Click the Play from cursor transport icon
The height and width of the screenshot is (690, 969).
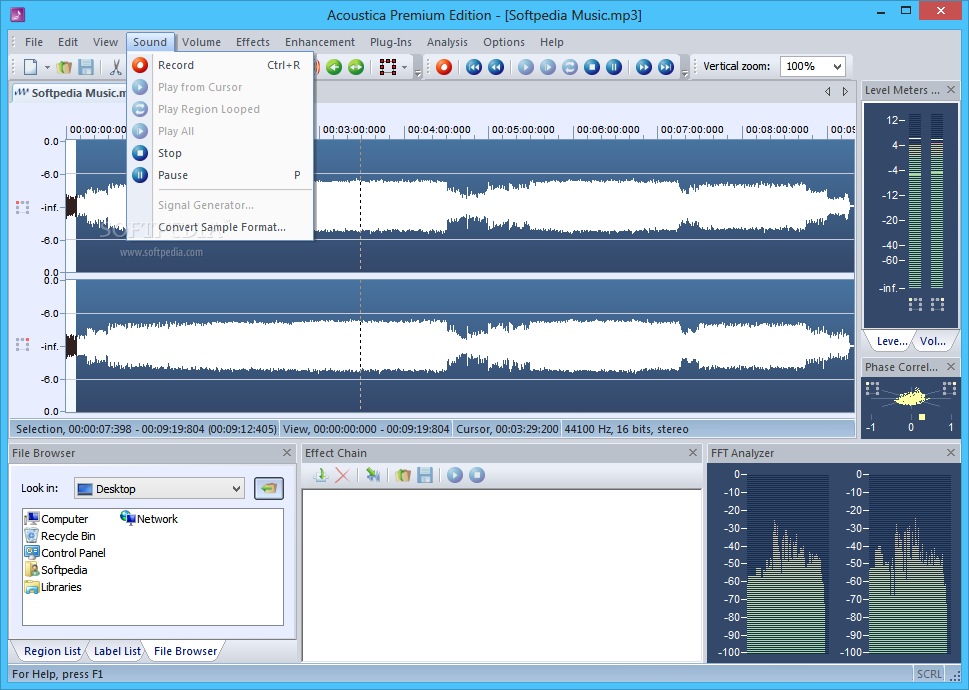[x=526, y=67]
